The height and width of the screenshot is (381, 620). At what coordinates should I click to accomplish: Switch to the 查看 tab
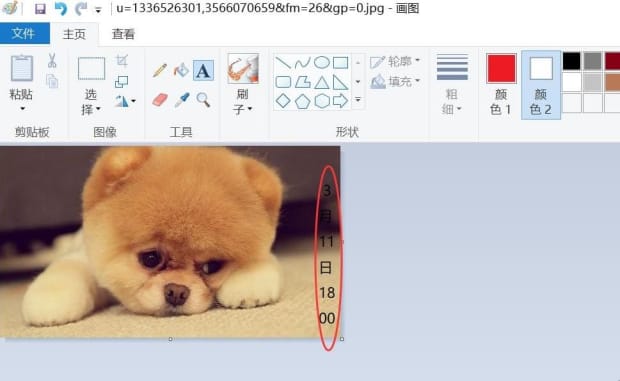pos(123,34)
